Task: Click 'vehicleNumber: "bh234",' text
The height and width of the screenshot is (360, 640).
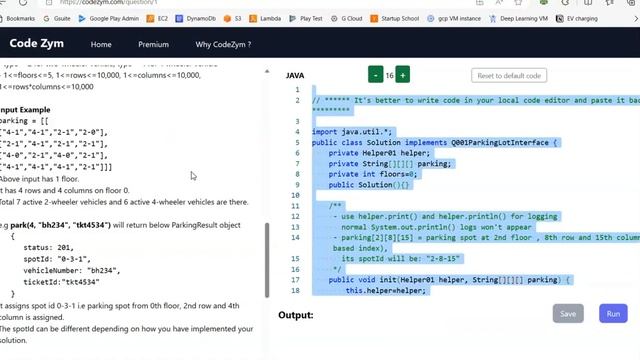Action: (x=72, y=271)
